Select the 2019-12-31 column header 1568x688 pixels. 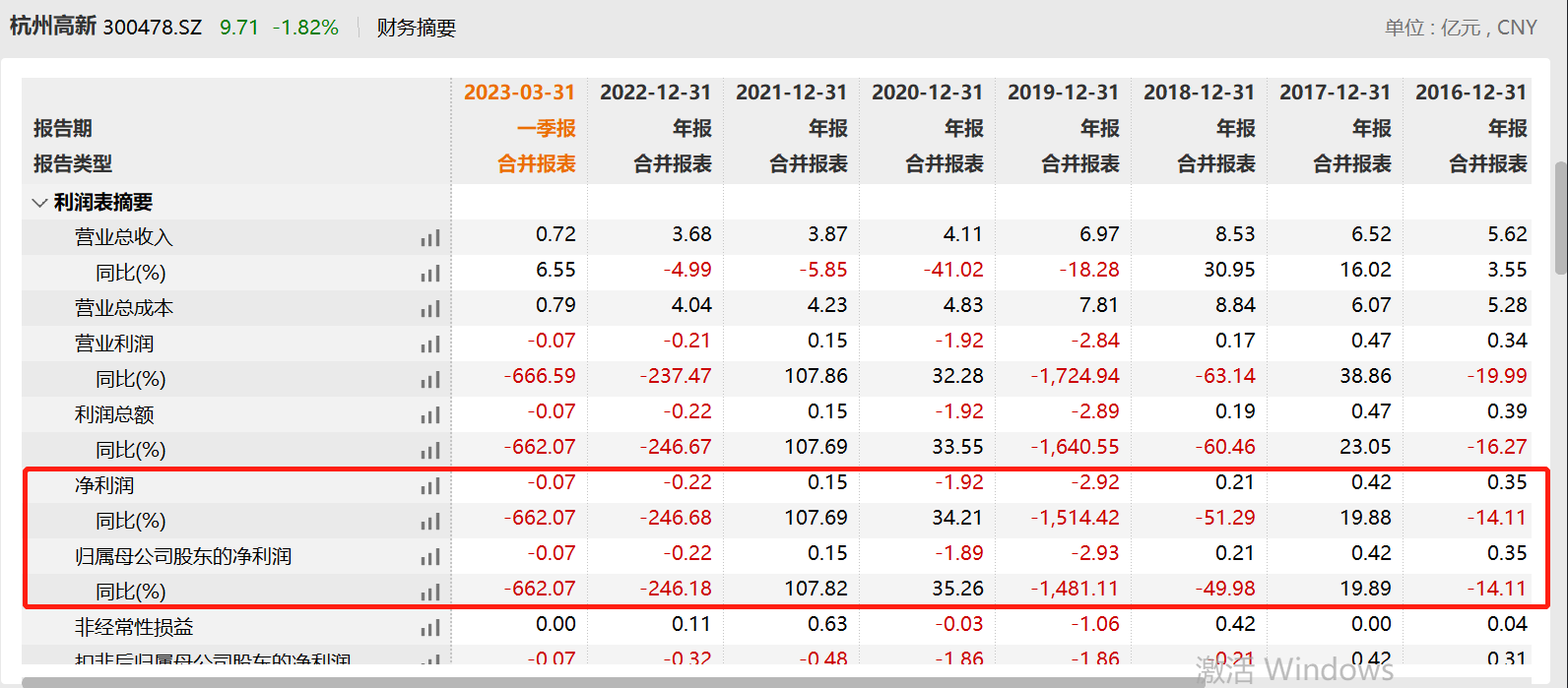coord(1063,93)
